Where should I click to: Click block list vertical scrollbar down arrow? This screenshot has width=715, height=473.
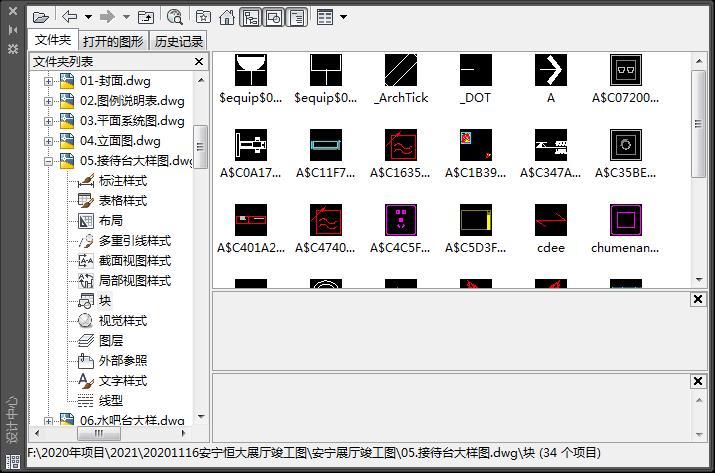699,280
